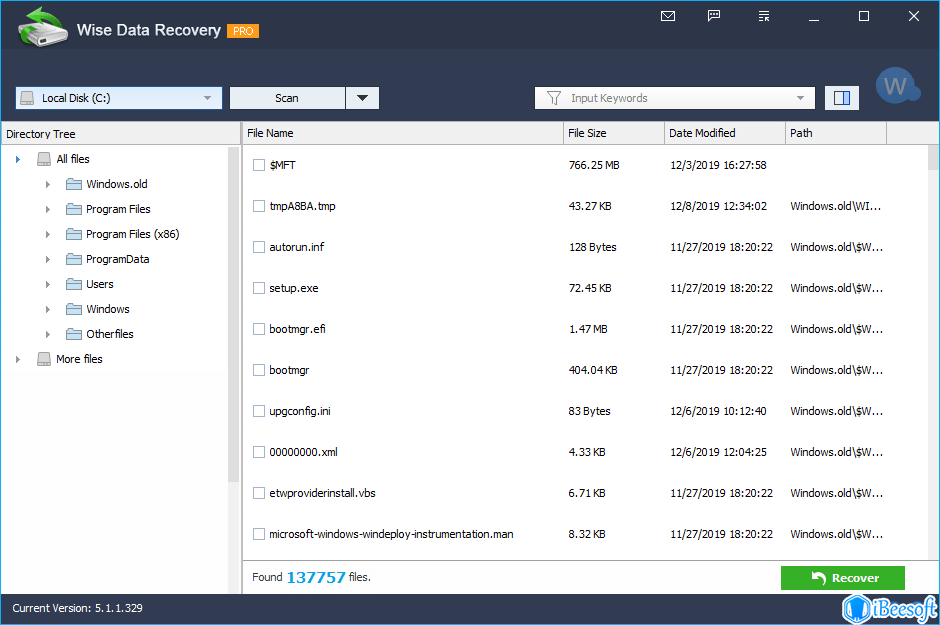Check the setup.exe checkbox

pyautogui.click(x=259, y=288)
